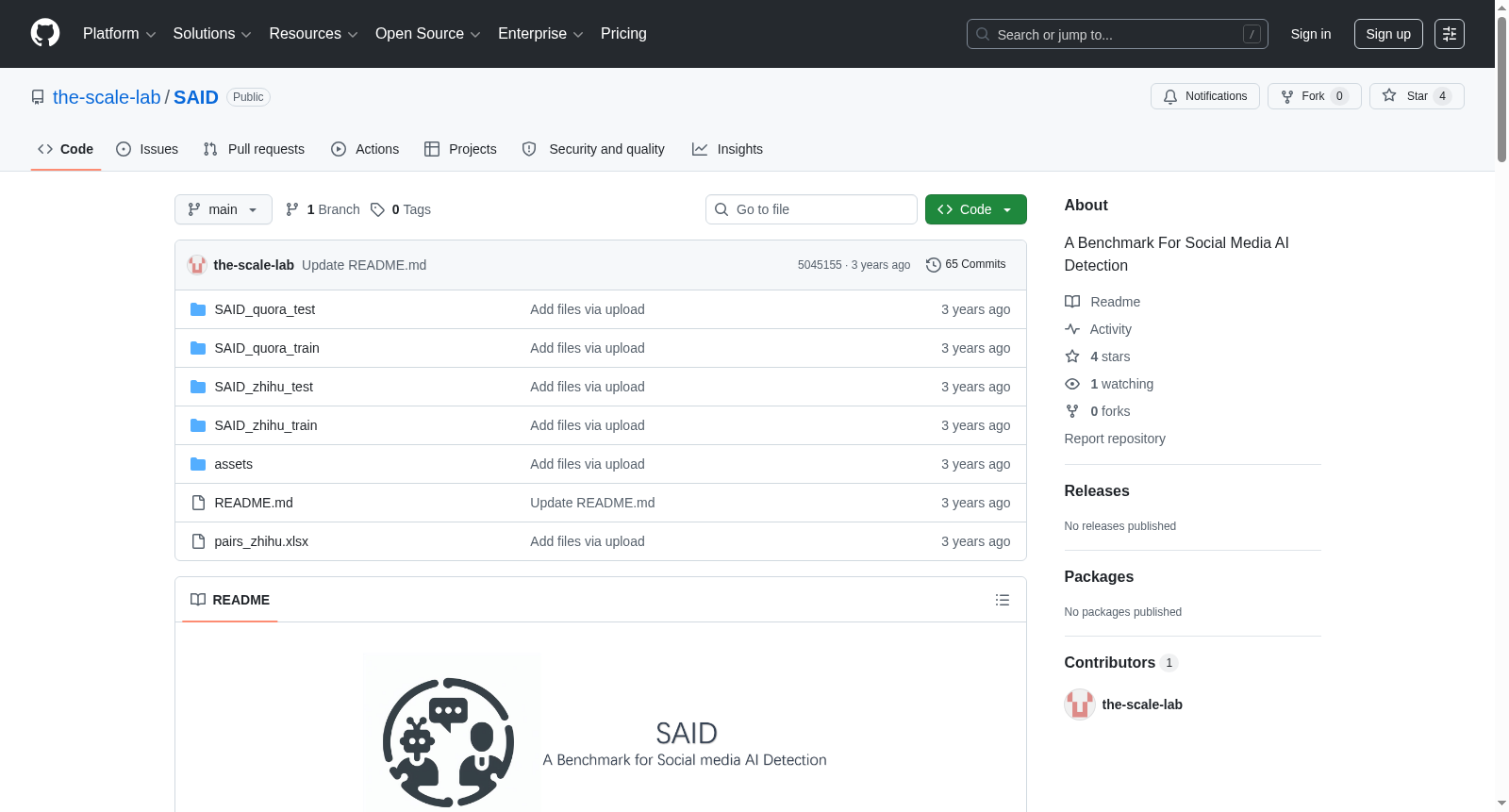Open the Activity link in About
This screenshot has width=1509, height=812.
(1098, 329)
